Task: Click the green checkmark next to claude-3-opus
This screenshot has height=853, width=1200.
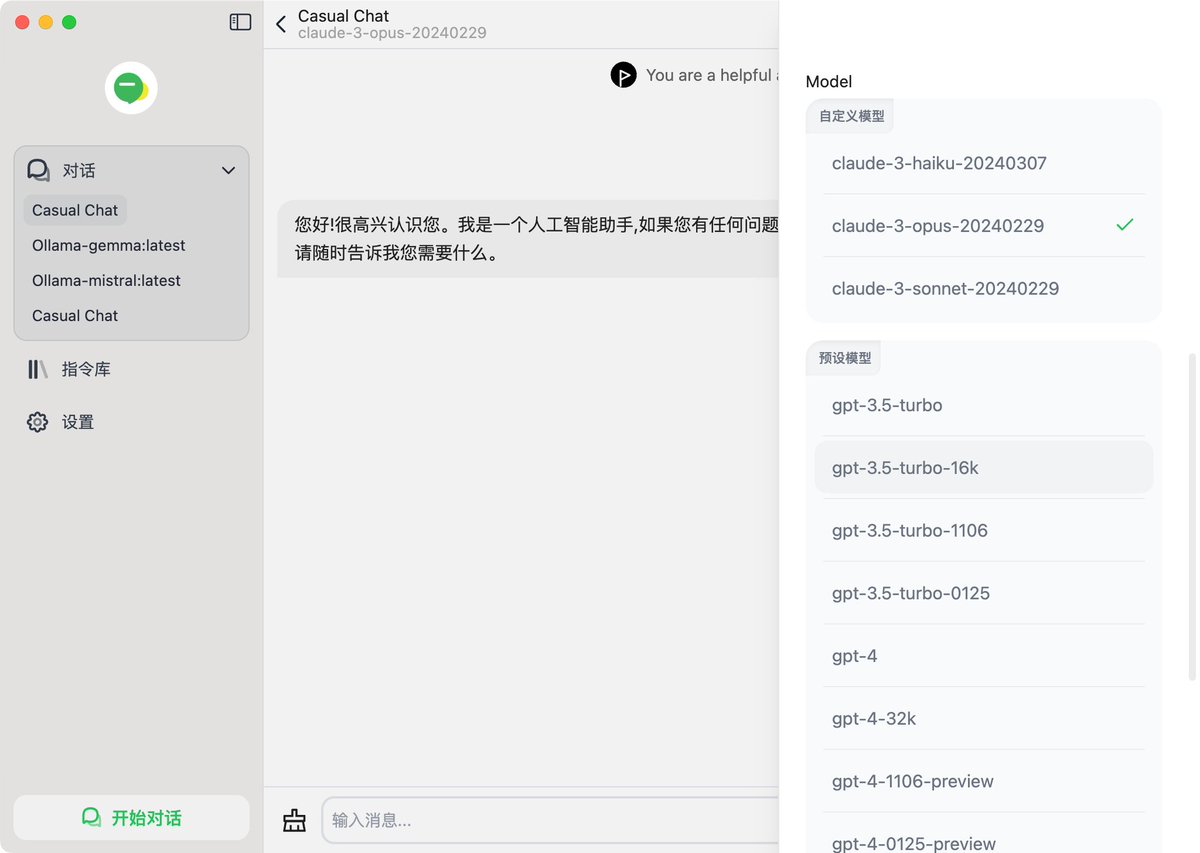Action: point(1125,225)
